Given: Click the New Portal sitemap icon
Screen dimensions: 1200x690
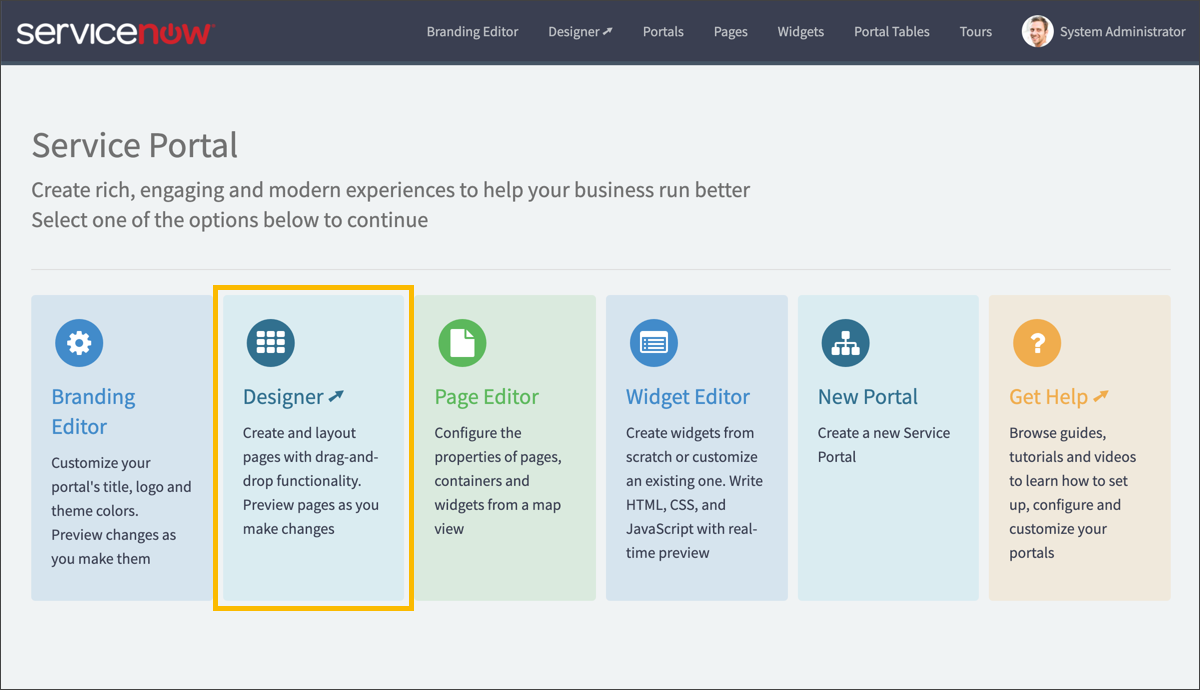Looking at the screenshot, I should pos(846,343).
